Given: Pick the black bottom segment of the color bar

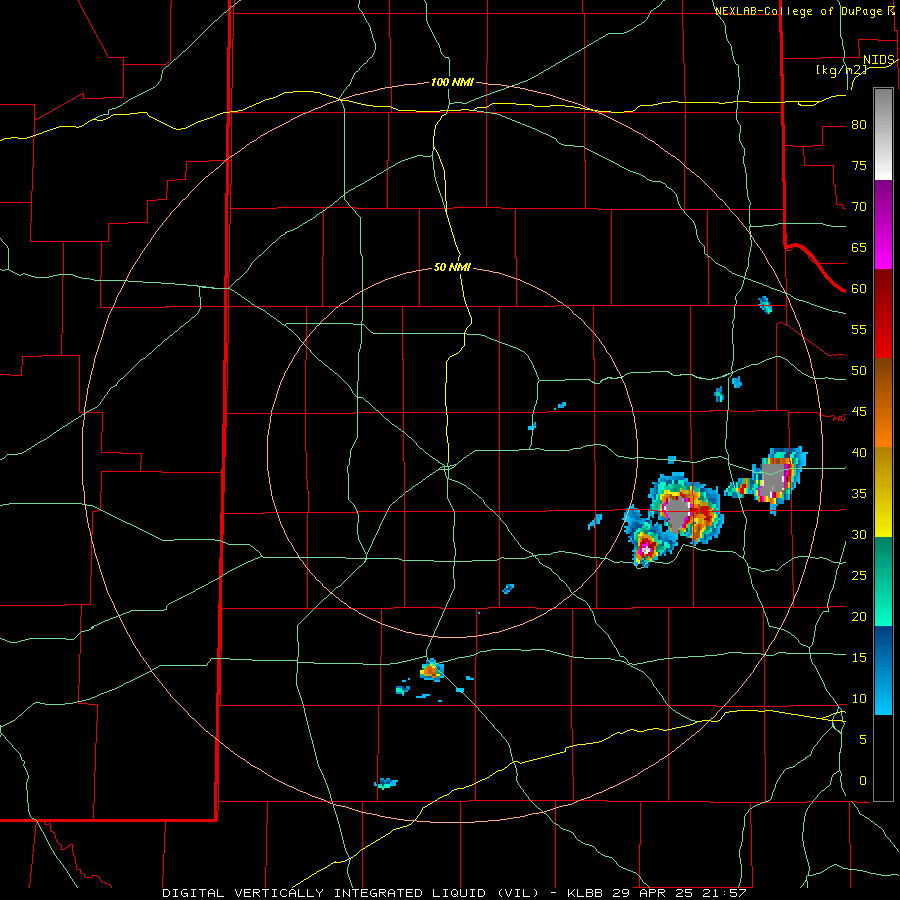Looking at the screenshot, I should [883, 758].
